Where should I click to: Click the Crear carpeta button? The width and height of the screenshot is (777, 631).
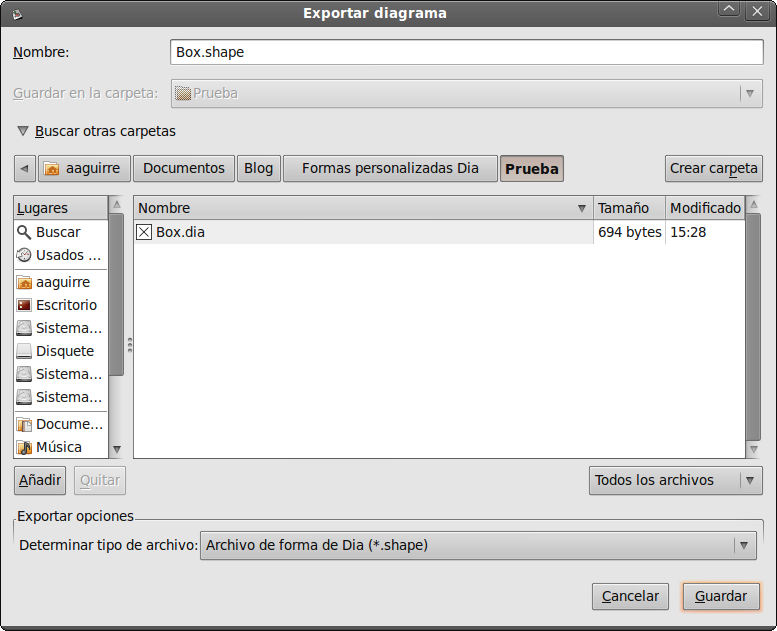pos(714,168)
